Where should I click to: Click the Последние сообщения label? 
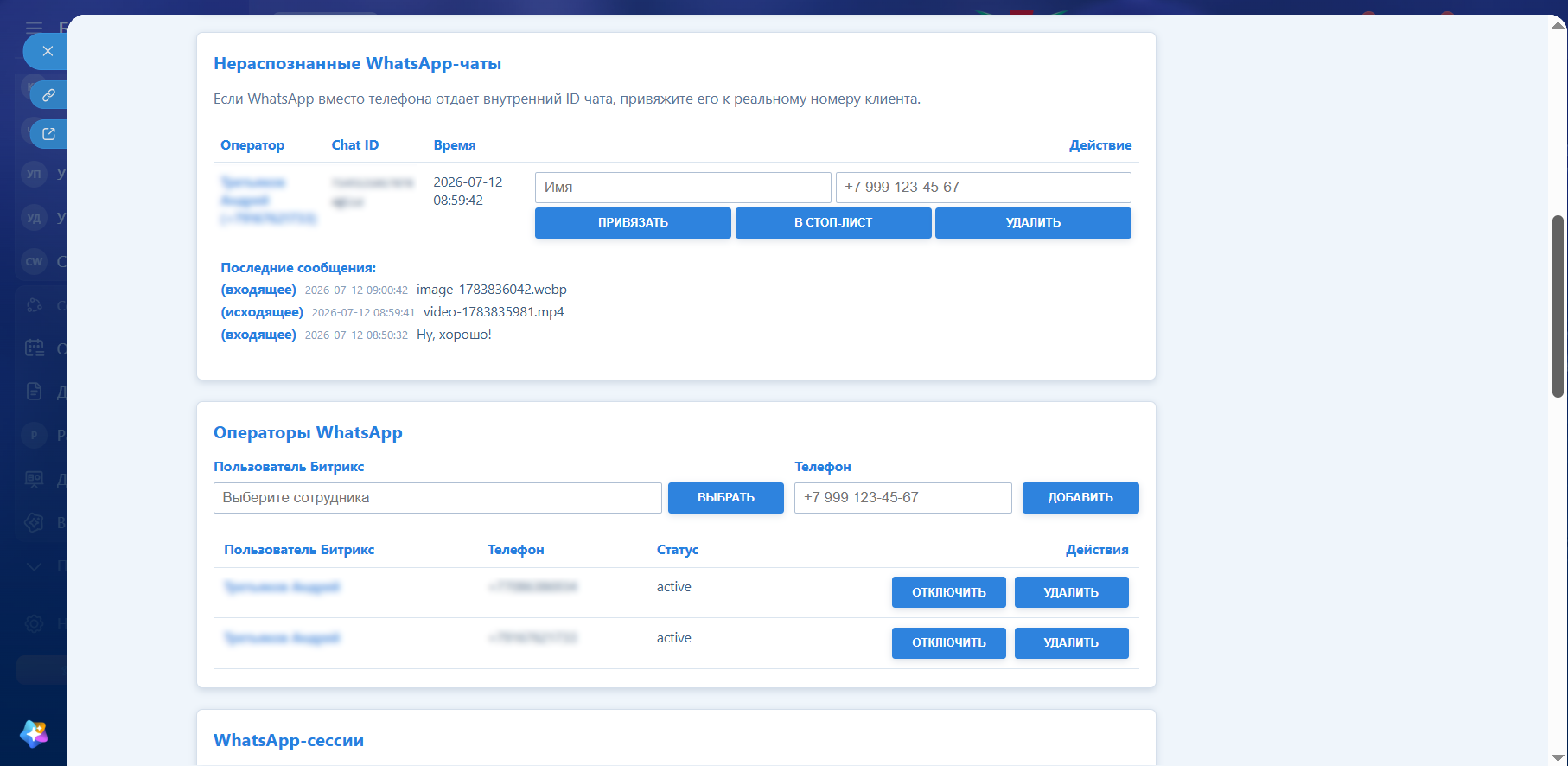[x=298, y=268]
